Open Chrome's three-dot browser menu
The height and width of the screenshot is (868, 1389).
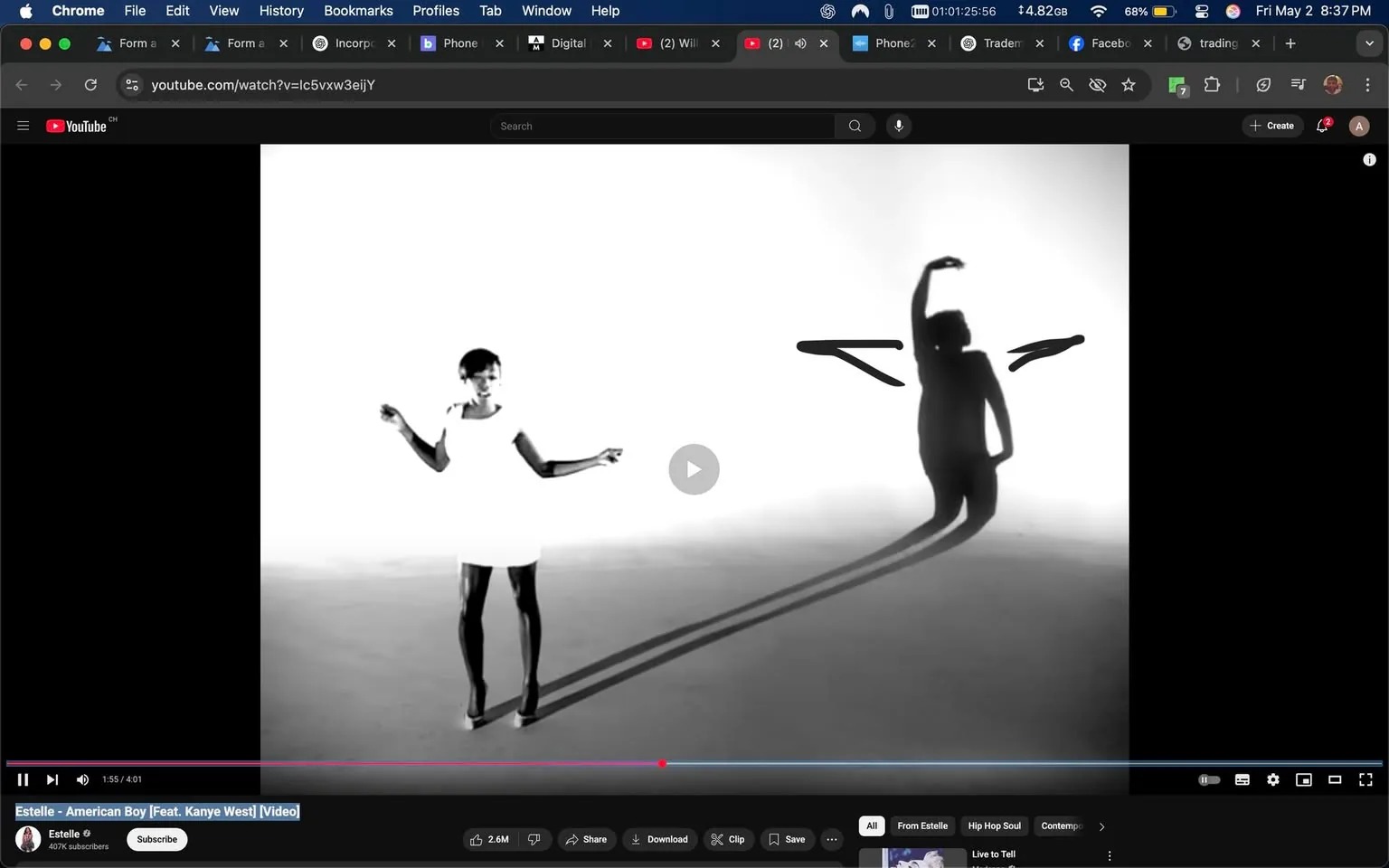tap(1369, 84)
